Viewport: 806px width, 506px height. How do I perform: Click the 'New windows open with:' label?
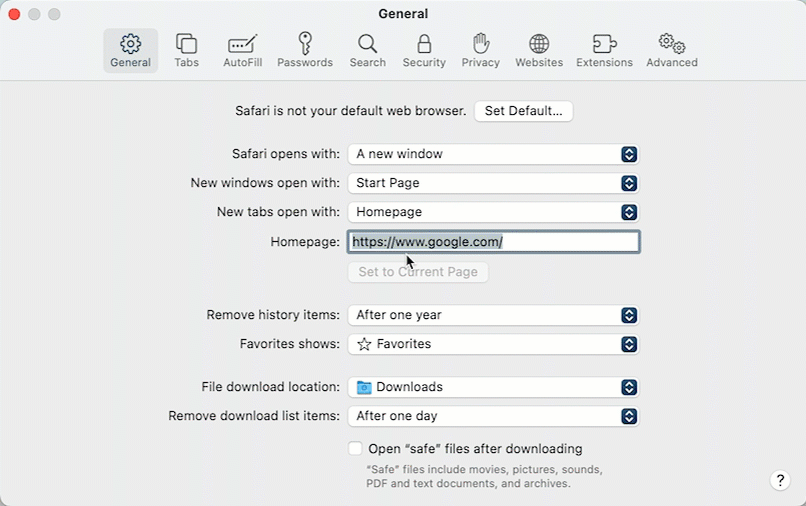[x=265, y=183]
